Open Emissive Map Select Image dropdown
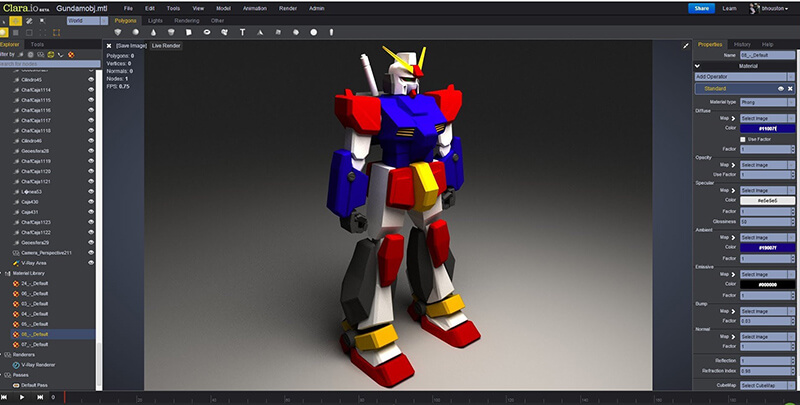Viewport: 800px width, 405px height. [x=767, y=274]
